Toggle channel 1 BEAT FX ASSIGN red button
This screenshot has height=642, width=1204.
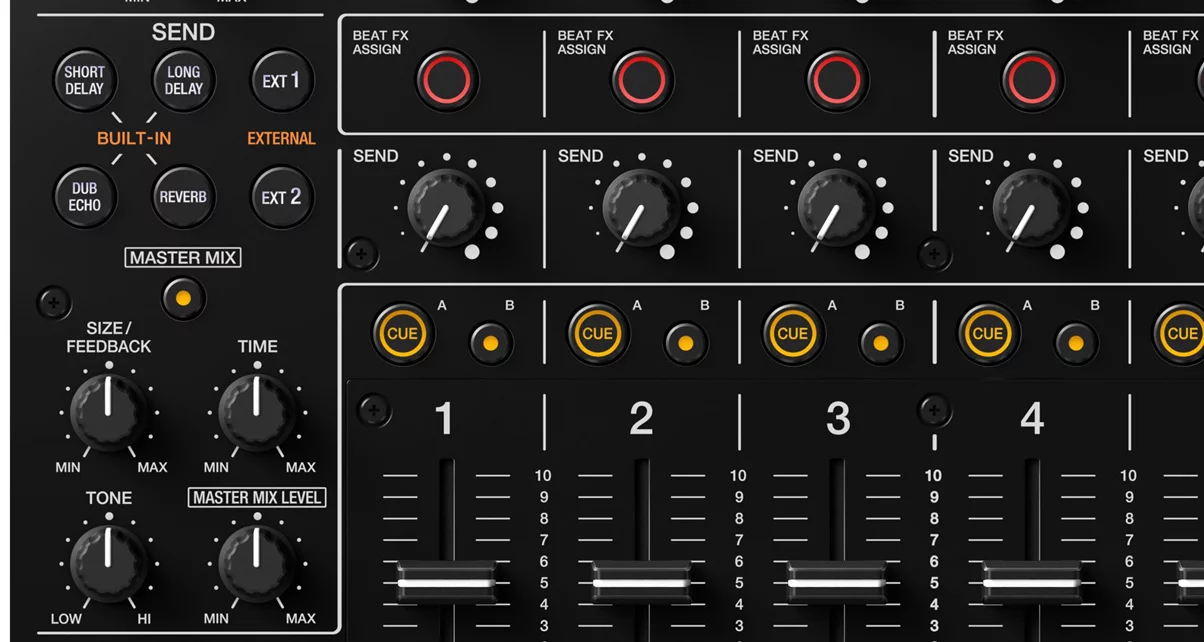pyautogui.click(x=447, y=79)
